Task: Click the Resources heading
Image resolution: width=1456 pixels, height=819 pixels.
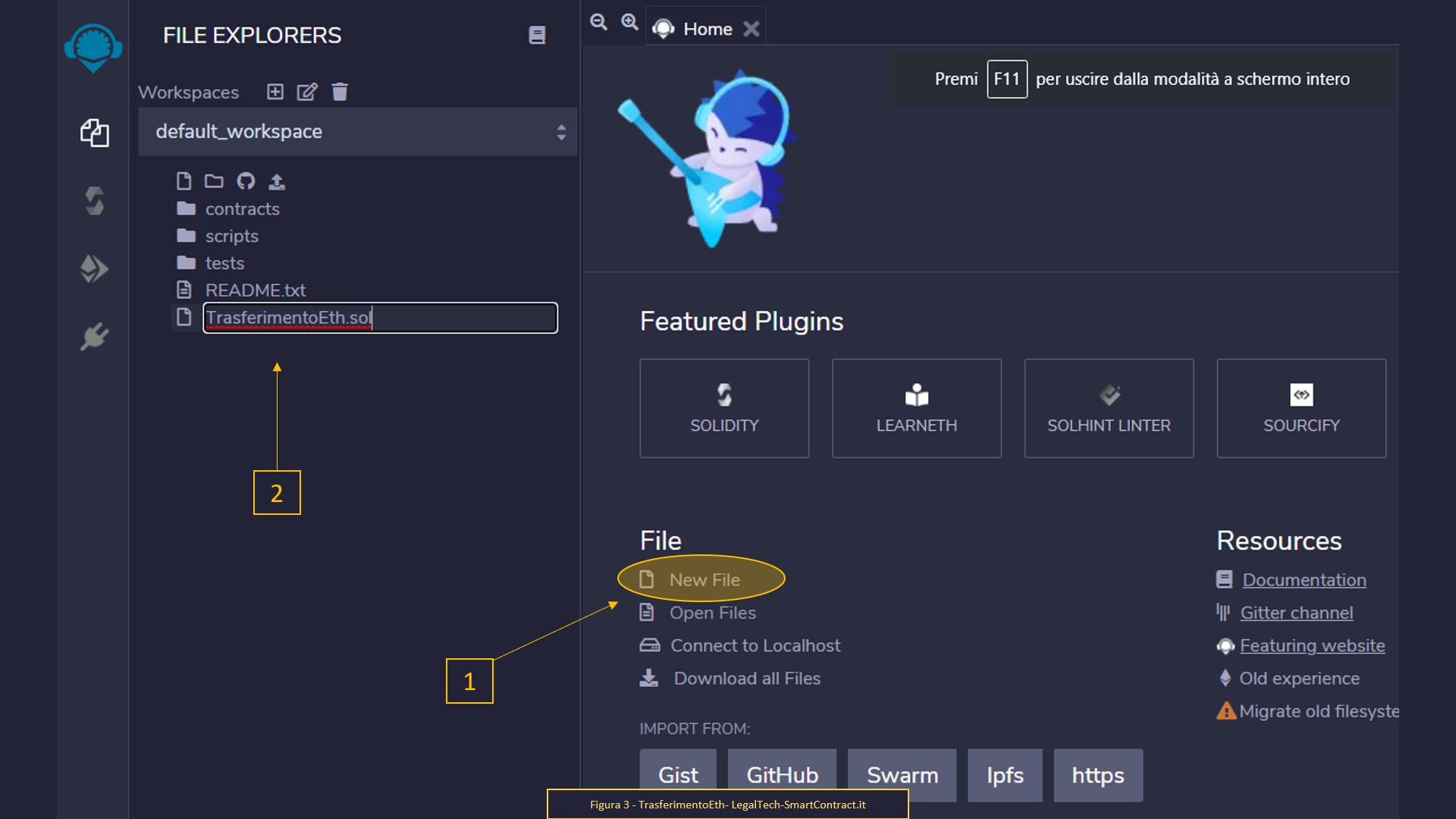Action: coord(1279,541)
